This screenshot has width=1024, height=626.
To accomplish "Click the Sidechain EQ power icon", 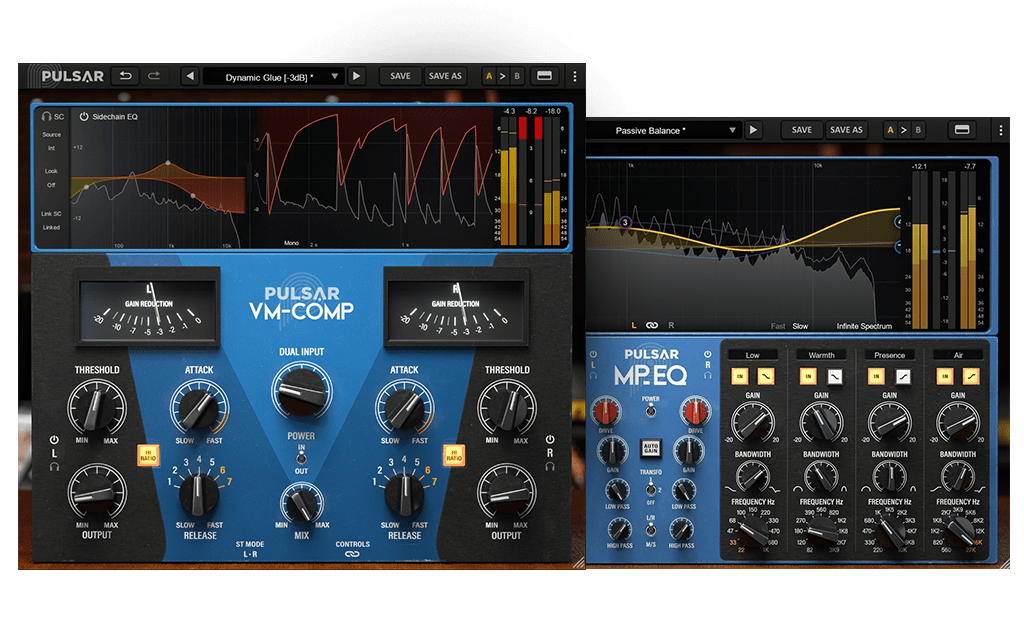I will (x=84, y=117).
